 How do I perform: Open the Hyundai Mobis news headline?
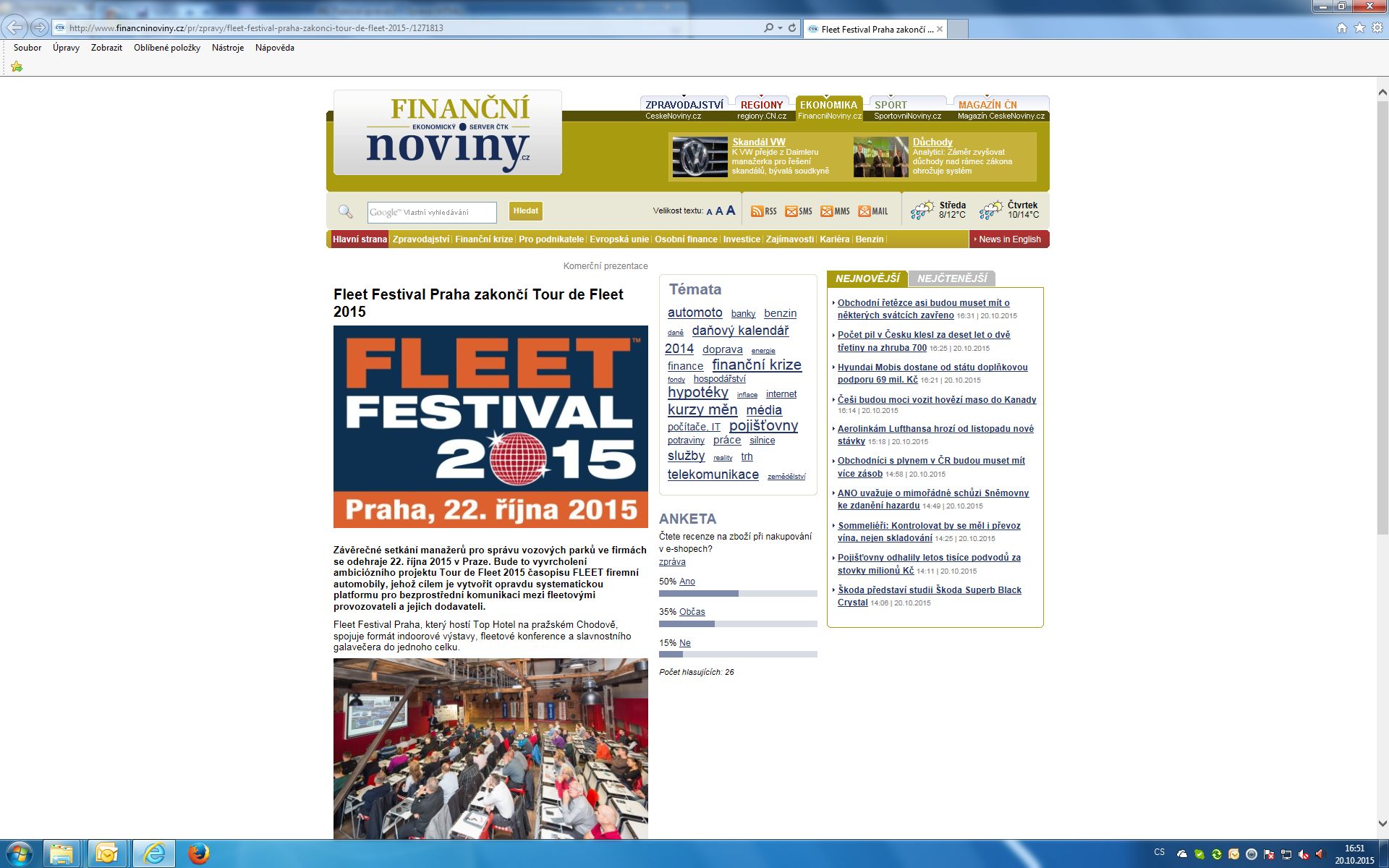pos(933,373)
